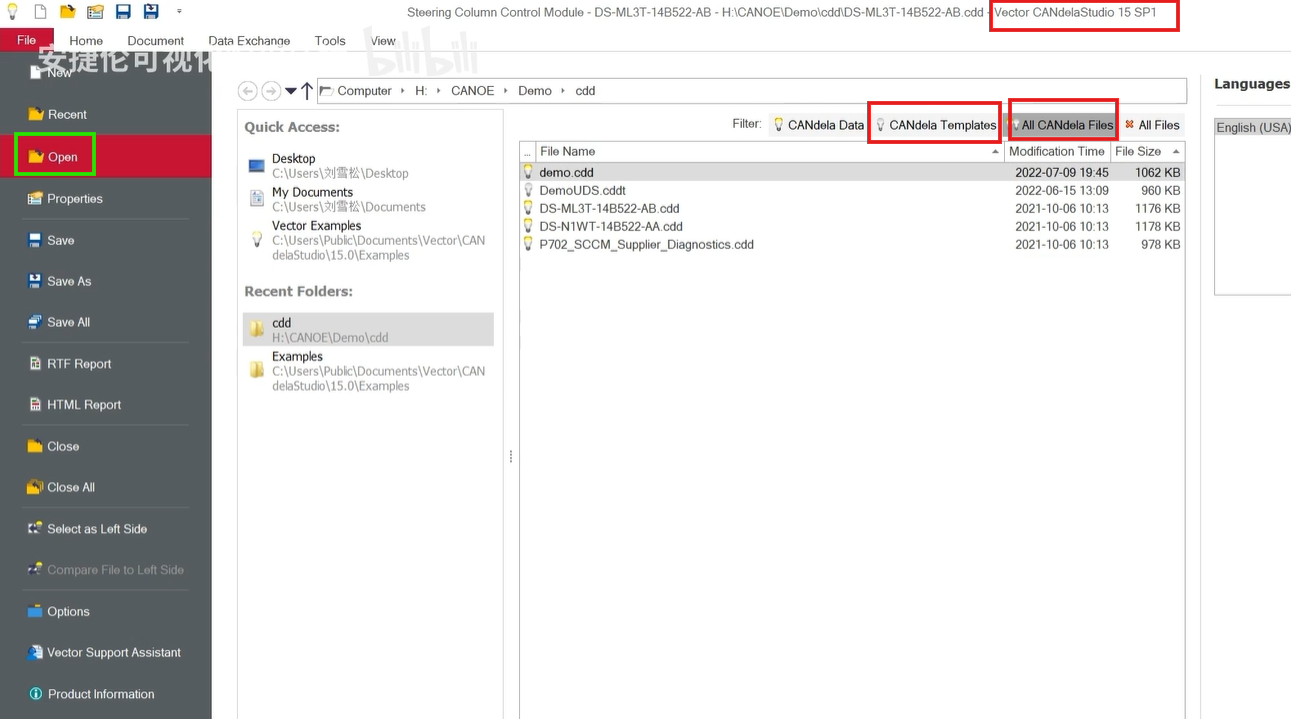1291x719 pixels.
Task: Open My Documents under Quick Access
Action: point(368,199)
